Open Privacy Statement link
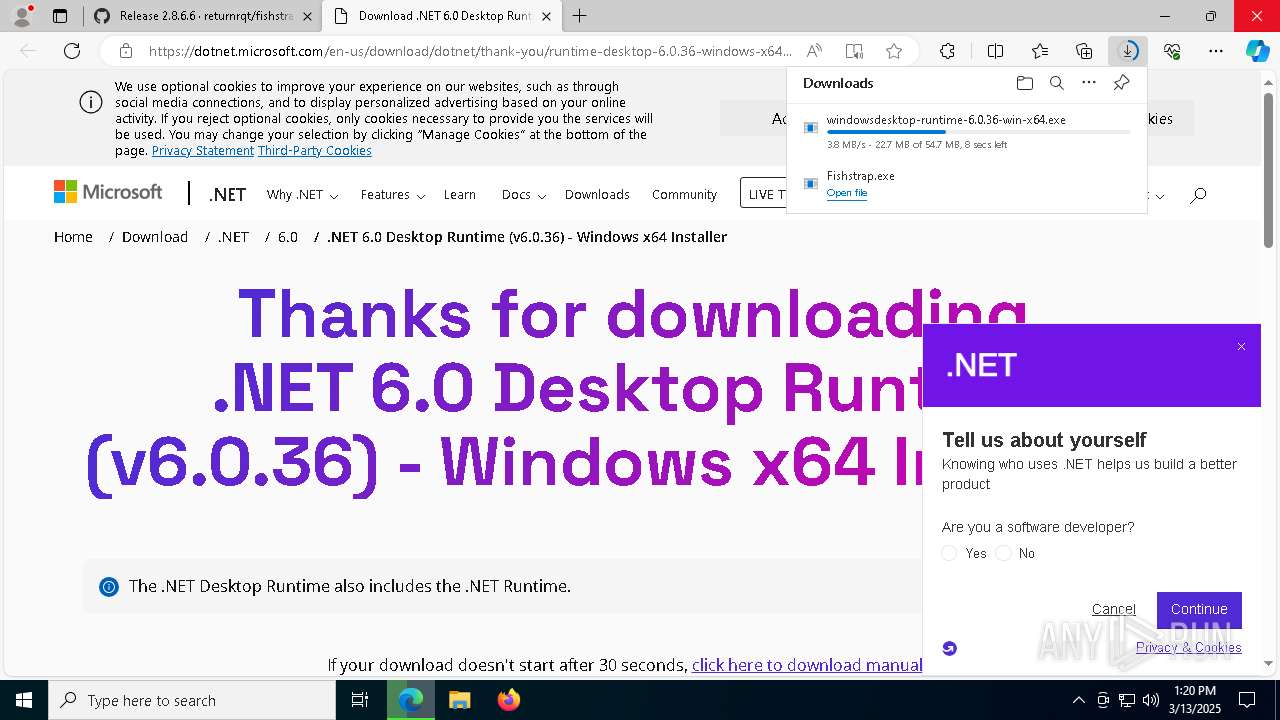1280x720 pixels. (203, 150)
